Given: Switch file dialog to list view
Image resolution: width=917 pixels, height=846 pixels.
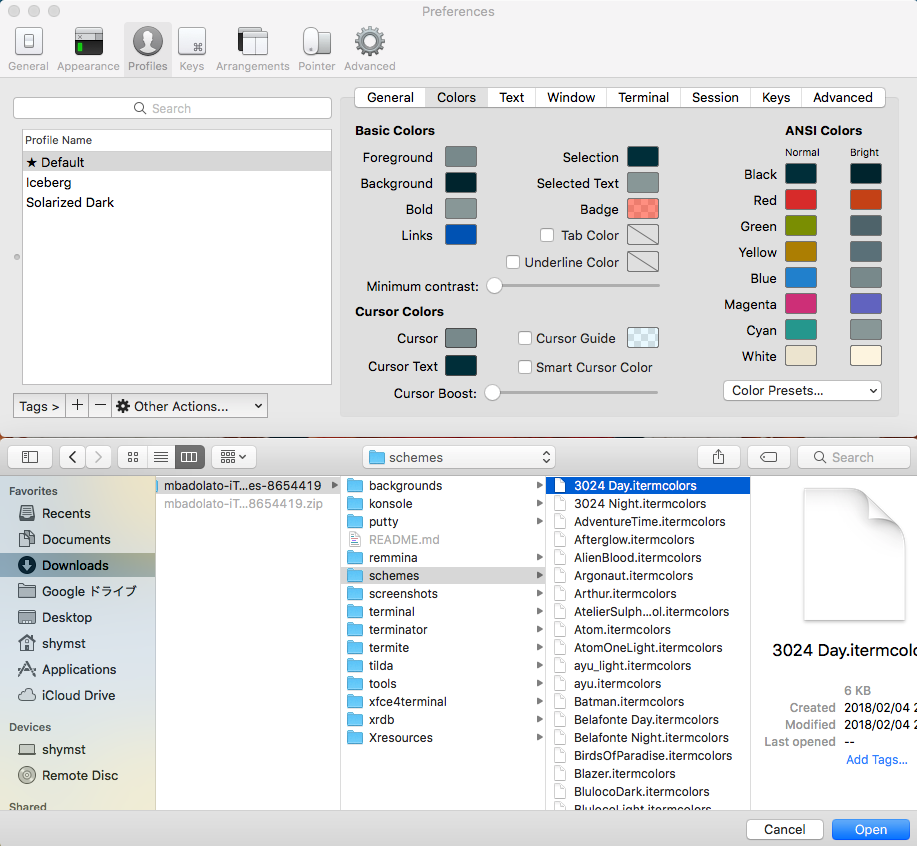Looking at the screenshot, I should (161, 457).
